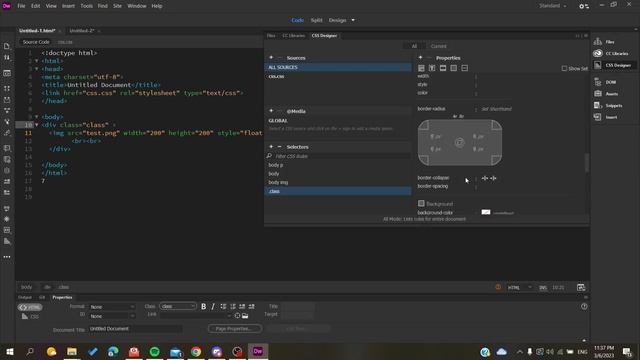Open the Design view dropdown arrow
The width and height of the screenshot is (640, 360).
(x=353, y=20)
